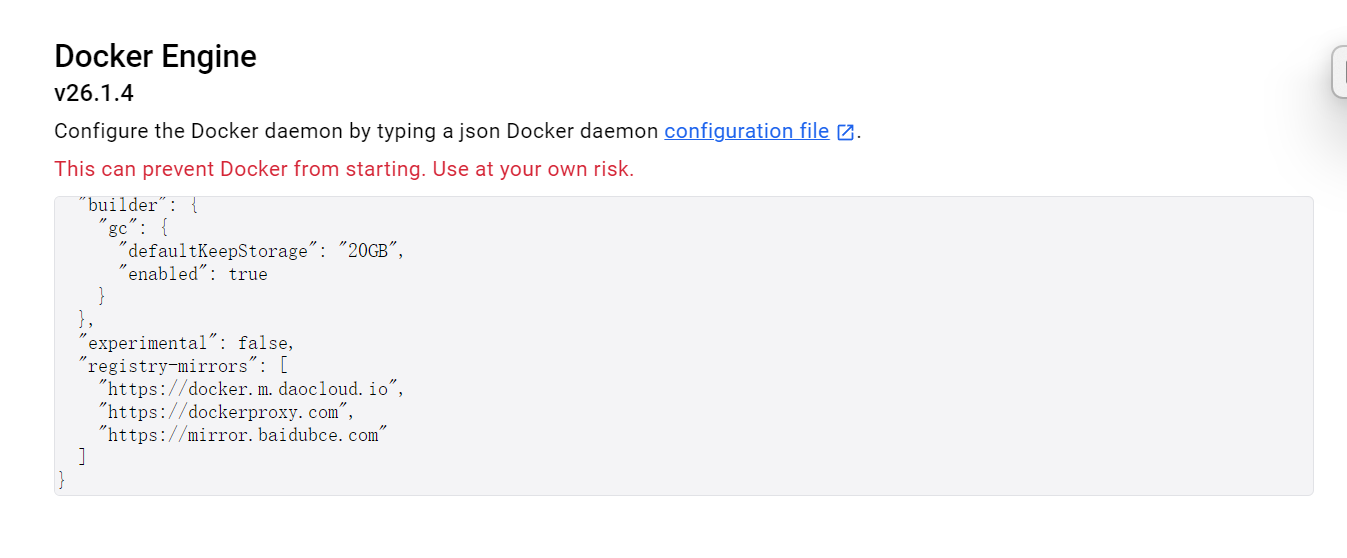
Task: Click the "gc" key line in editor
Action: tap(134, 228)
